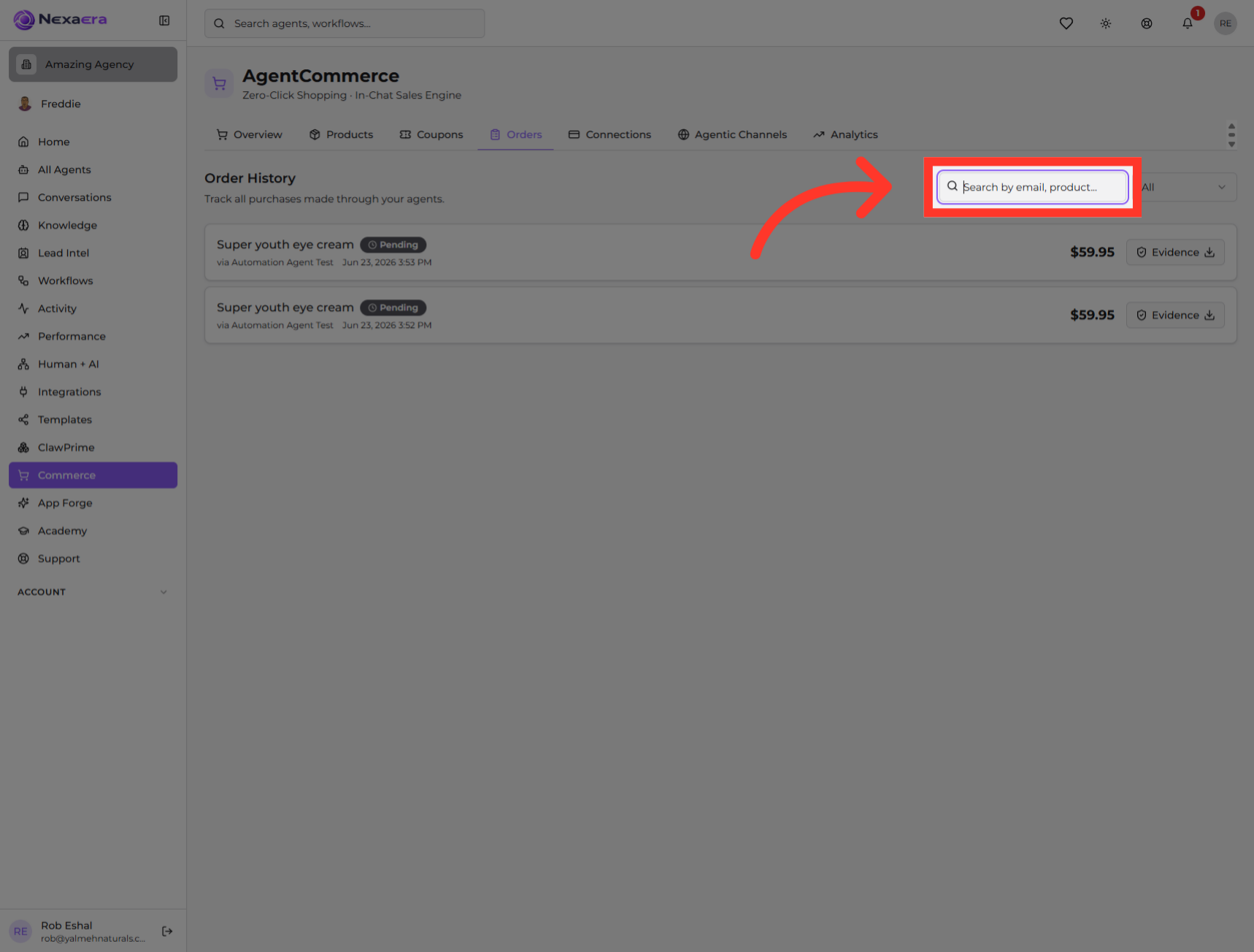The height and width of the screenshot is (952, 1254).
Task: Open Lead Intel page
Action: point(93,253)
